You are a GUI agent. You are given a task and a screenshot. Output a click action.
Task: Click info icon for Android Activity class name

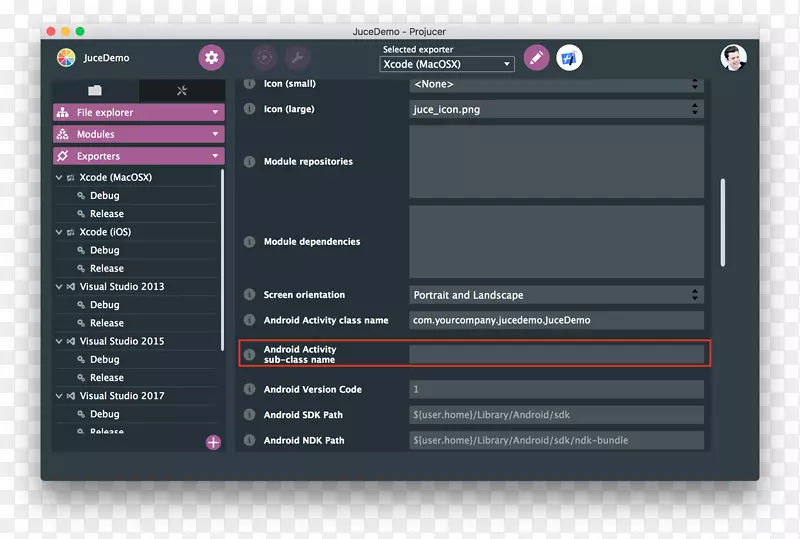click(x=249, y=320)
